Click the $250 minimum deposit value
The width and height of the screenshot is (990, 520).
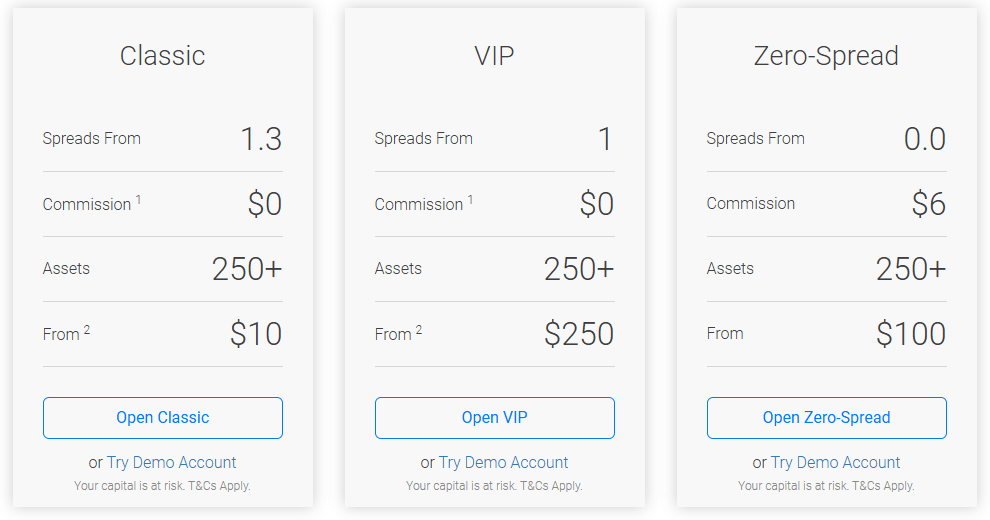[x=579, y=334]
